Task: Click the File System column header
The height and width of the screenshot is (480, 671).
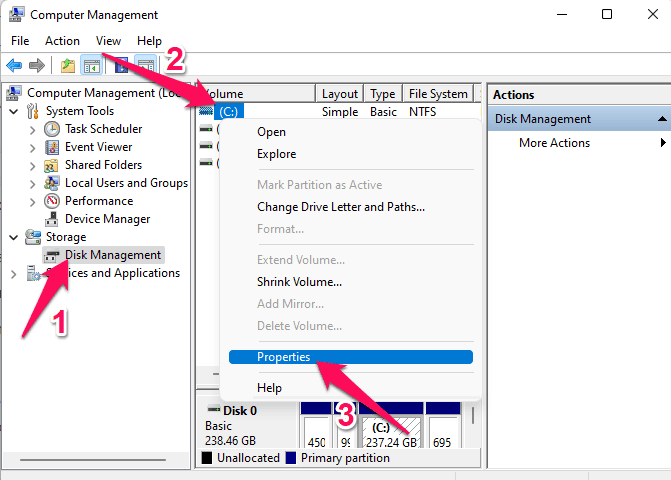Action: (x=438, y=94)
